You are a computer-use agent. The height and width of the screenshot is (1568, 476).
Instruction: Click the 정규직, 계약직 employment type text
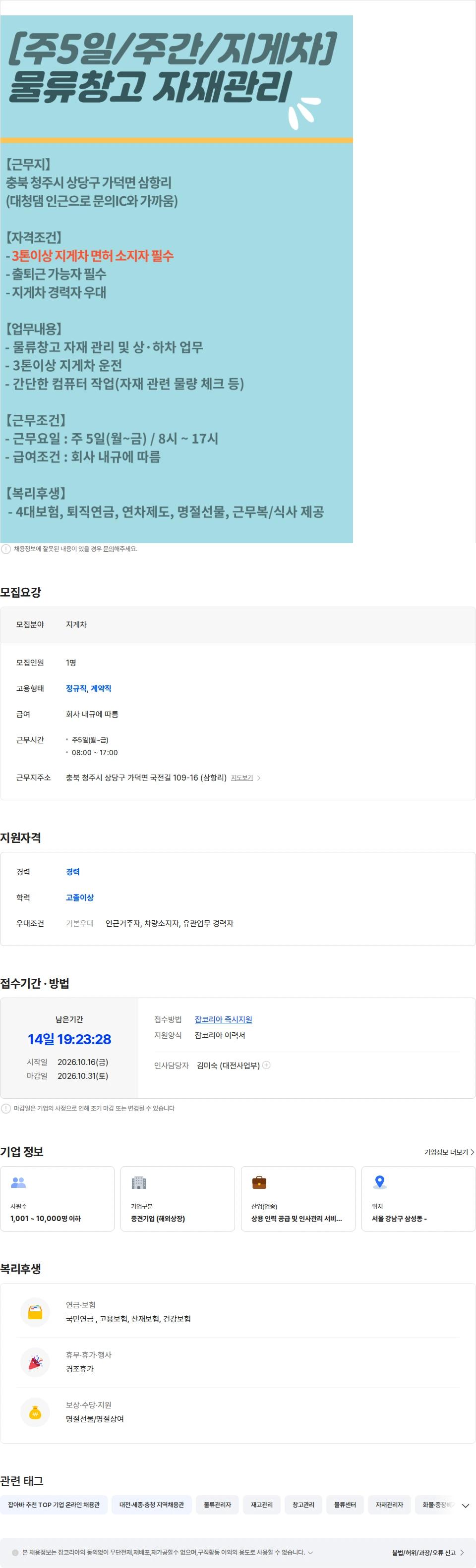(x=88, y=688)
